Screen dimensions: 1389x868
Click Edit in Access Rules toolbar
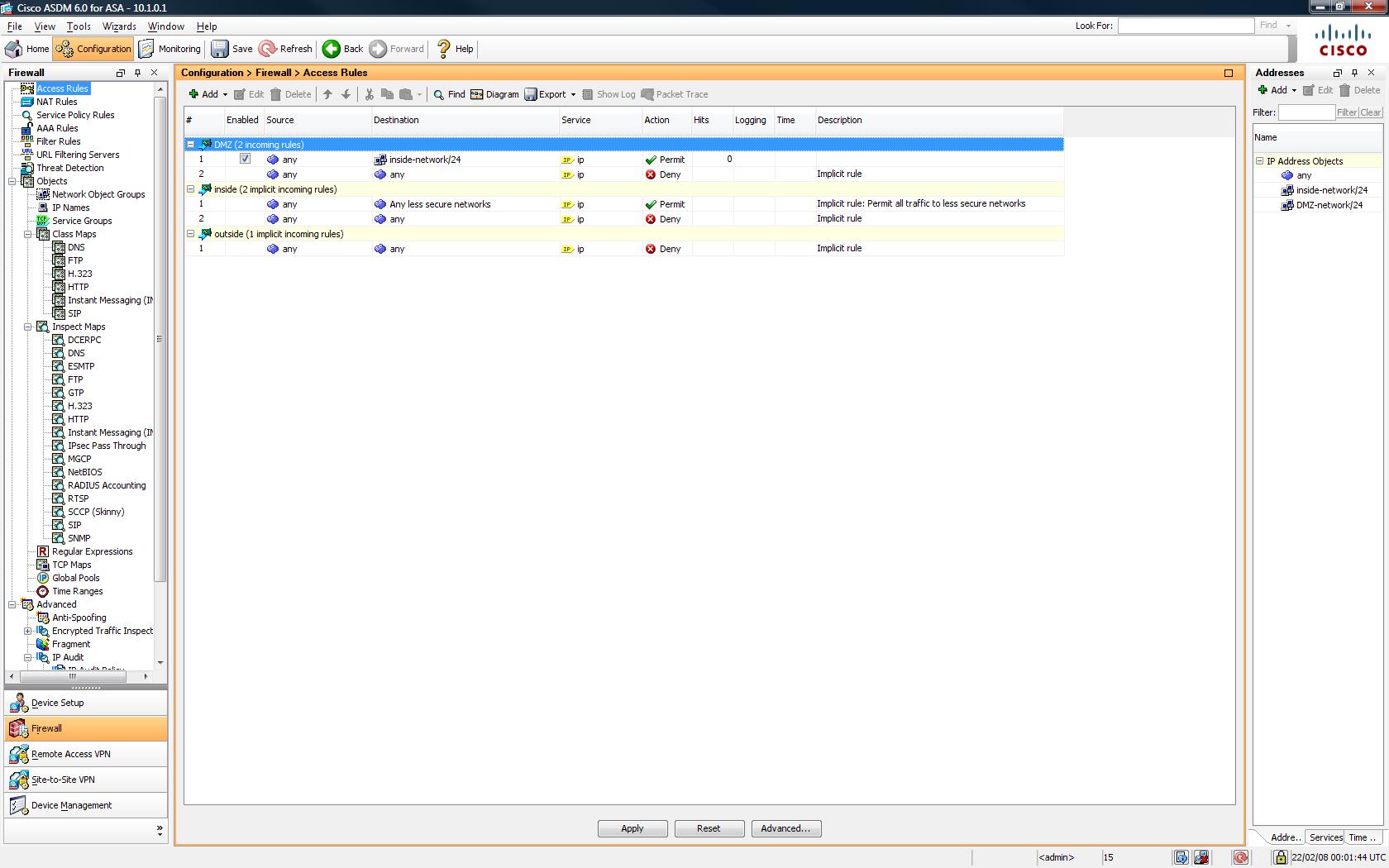click(249, 94)
